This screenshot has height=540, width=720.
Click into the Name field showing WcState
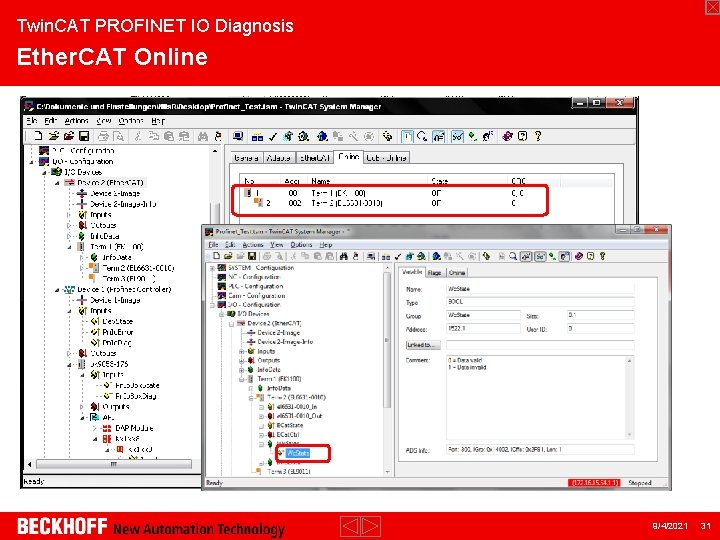click(540, 289)
